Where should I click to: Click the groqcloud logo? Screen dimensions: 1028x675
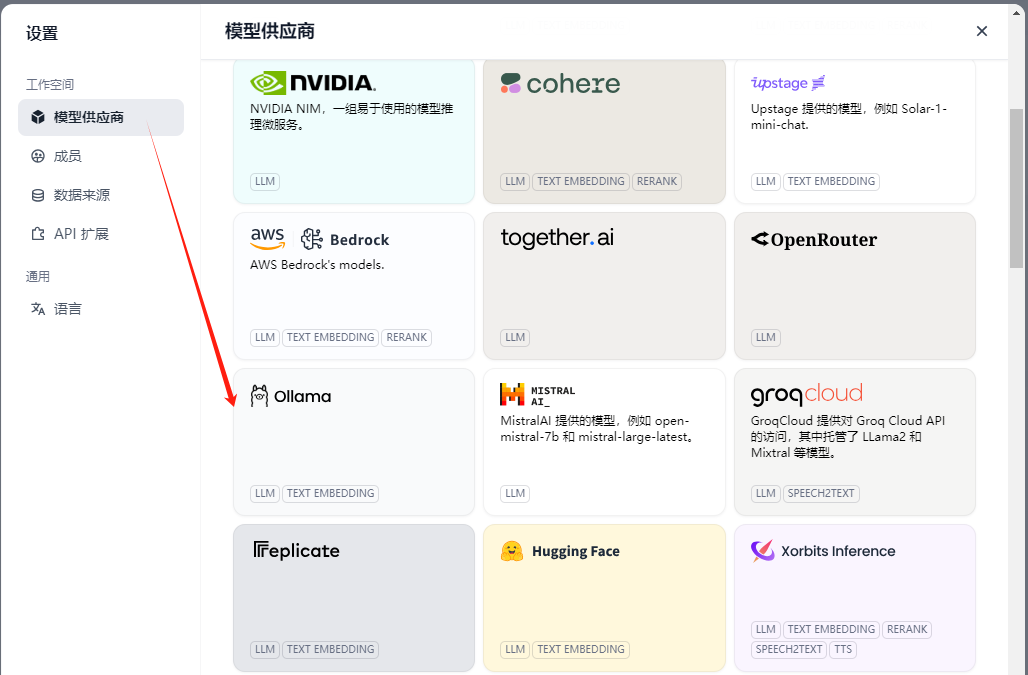click(x=806, y=395)
